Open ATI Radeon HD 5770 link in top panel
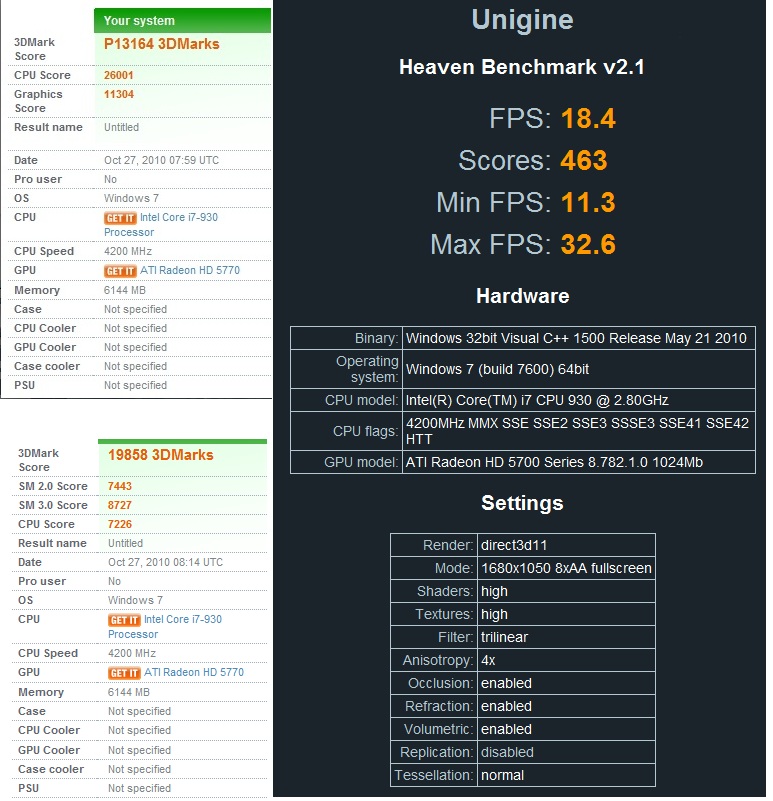This screenshot has width=773, height=801. click(190, 270)
